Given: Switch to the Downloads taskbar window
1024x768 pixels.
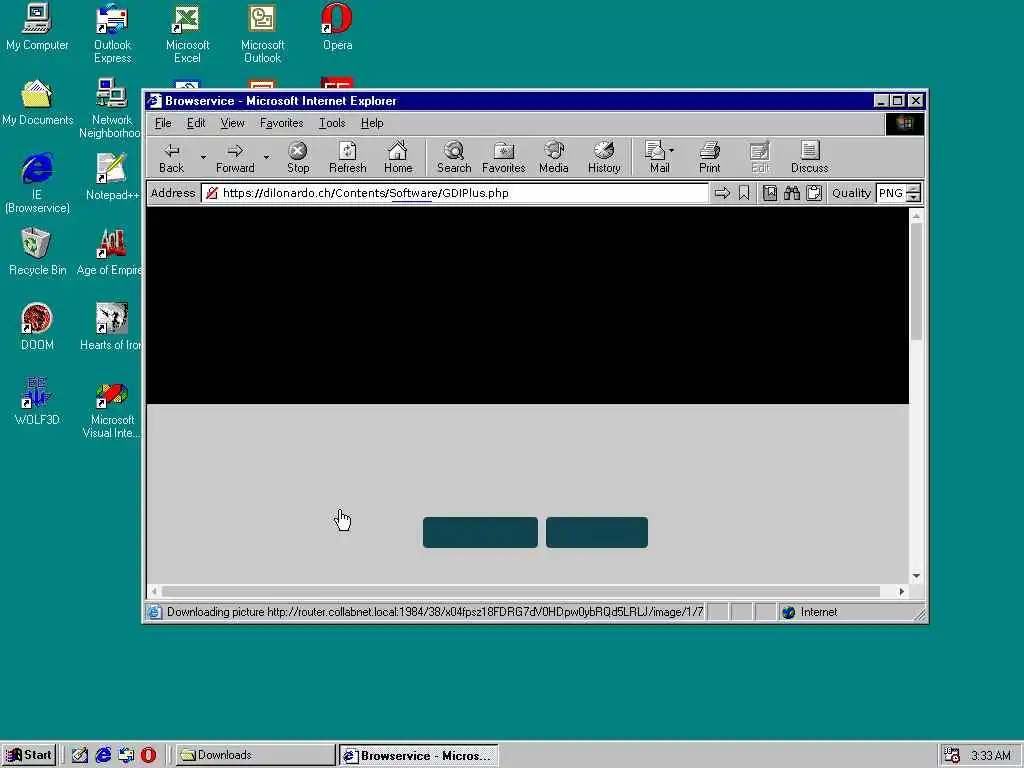Looking at the screenshot, I should [x=255, y=755].
